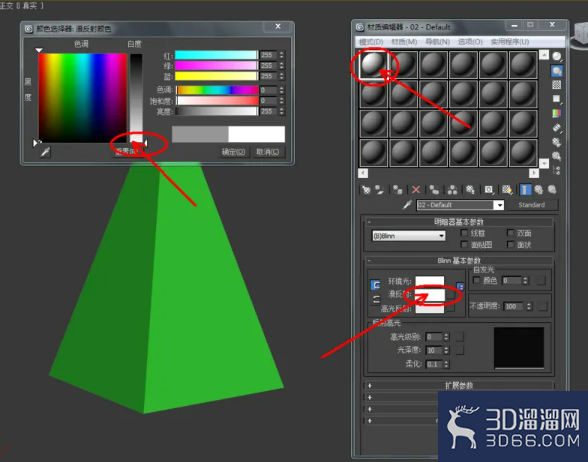Image resolution: width=588 pixels, height=462 pixels.
Task: Open the 材质(M) menu
Action: (x=404, y=42)
